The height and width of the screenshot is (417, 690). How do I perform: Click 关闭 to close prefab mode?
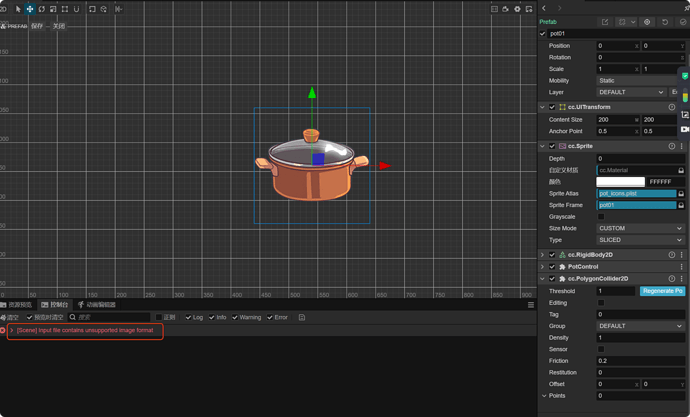click(x=59, y=26)
